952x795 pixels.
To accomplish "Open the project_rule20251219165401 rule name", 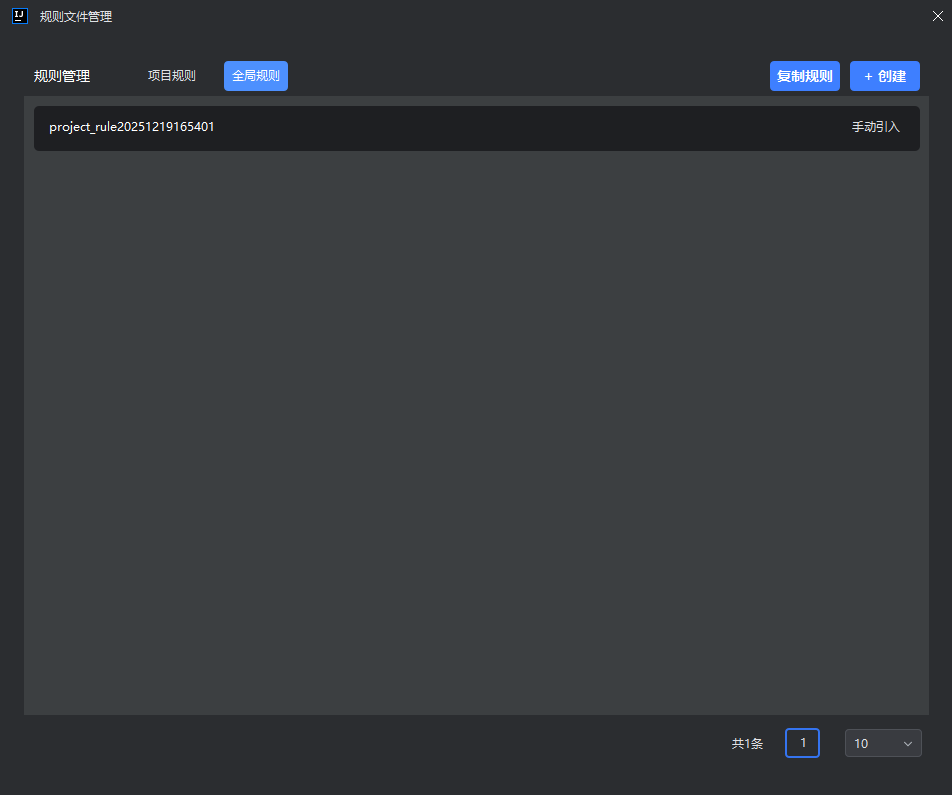I will (x=132, y=127).
